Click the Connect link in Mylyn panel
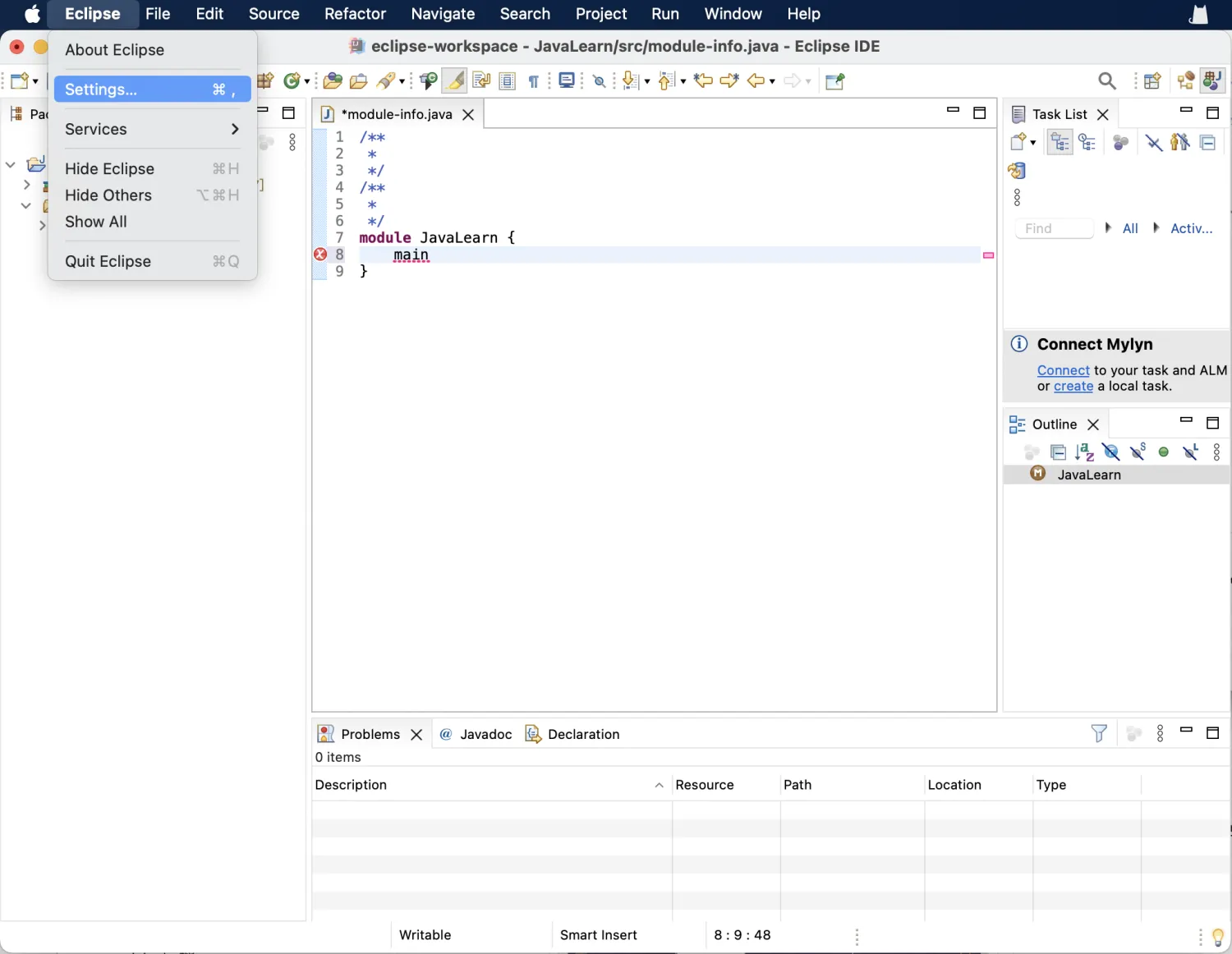The width and height of the screenshot is (1232, 954). (1063, 370)
